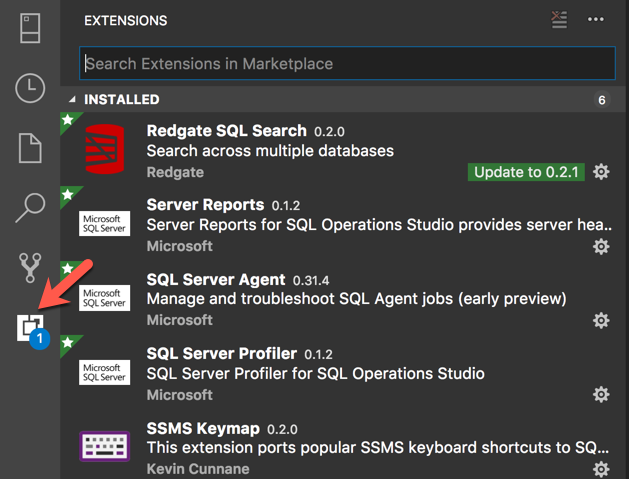Click 'Manage and troubleshoot SQL Agent jobs' description
629x479 pixels.
(x=357, y=299)
